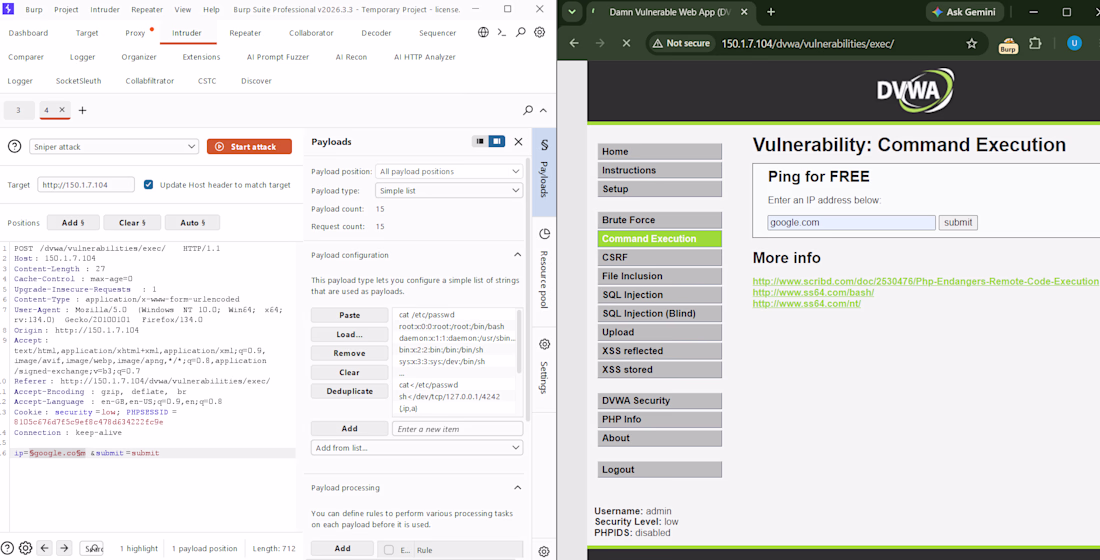Toggle Update Host header to match target
The width and height of the screenshot is (1100, 560).
(148, 185)
